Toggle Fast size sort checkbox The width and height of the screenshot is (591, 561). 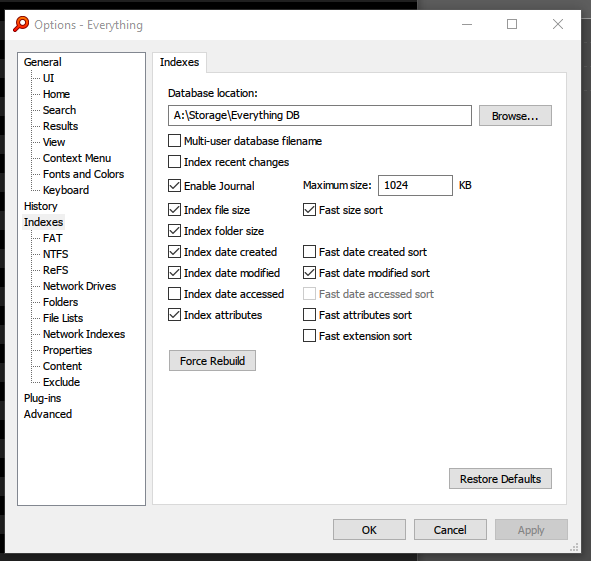[x=309, y=210]
